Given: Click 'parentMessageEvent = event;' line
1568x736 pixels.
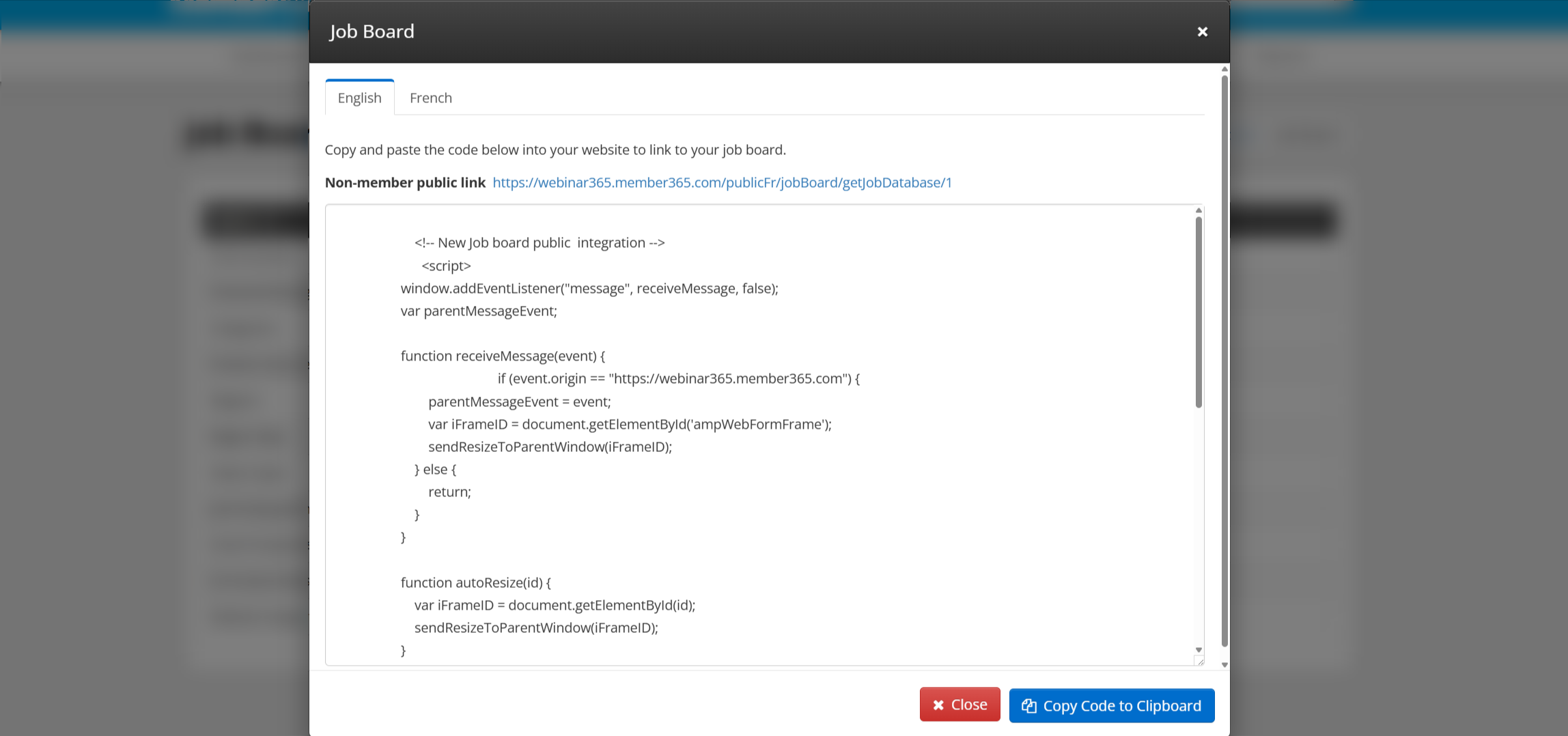Looking at the screenshot, I should [x=519, y=401].
